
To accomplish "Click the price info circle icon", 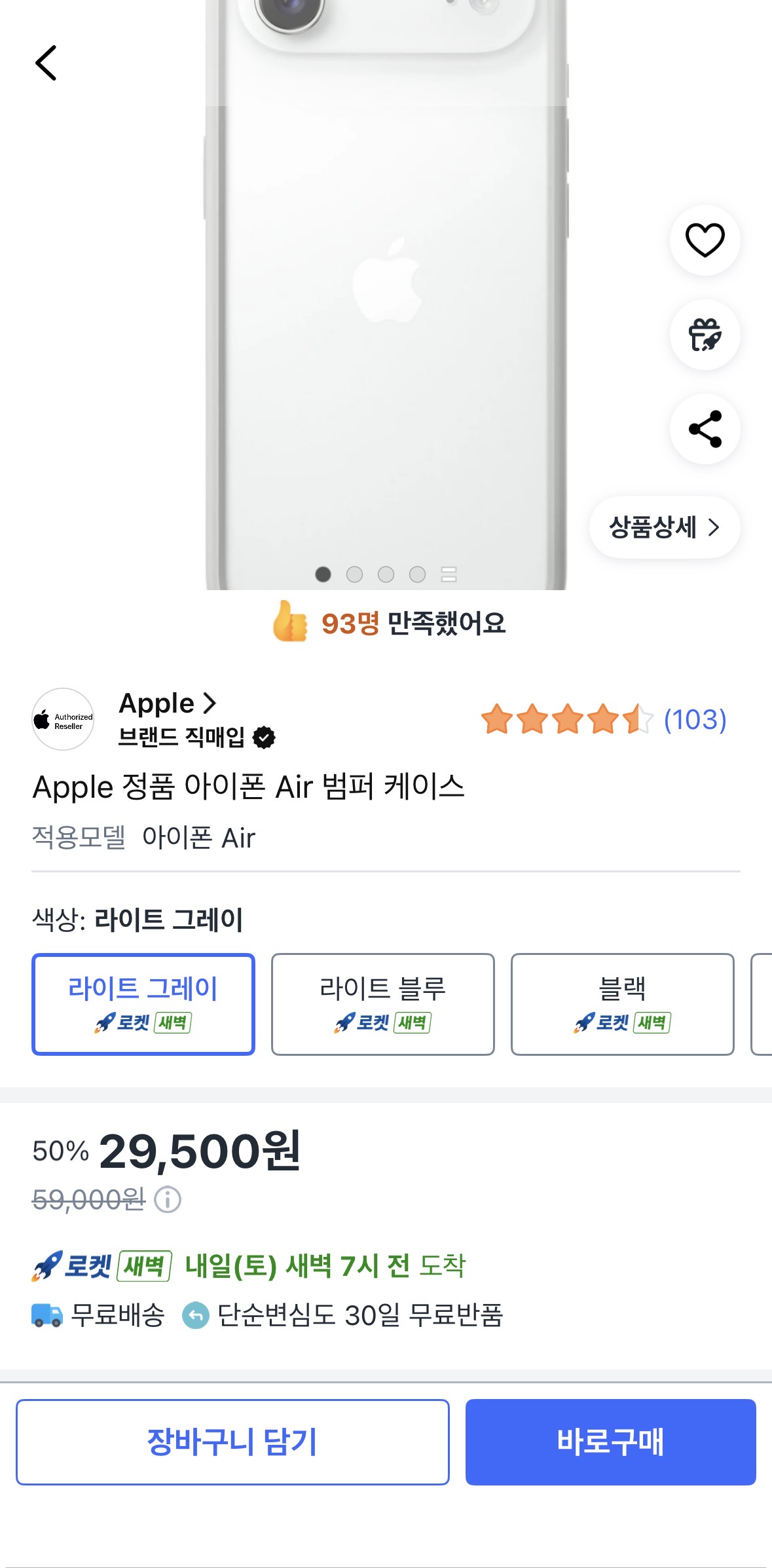I will tap(168, 1200).
